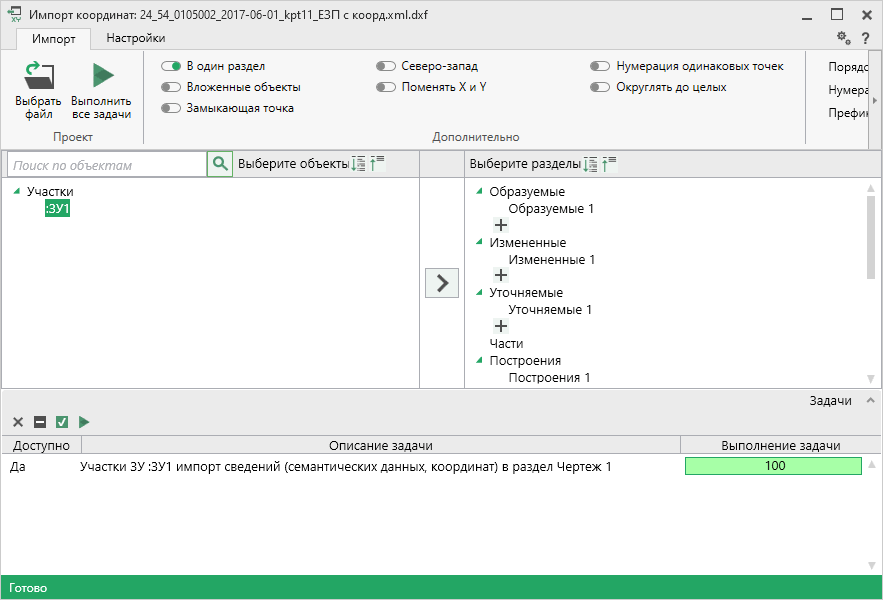Collapse the Уточняемые section node
883x600 pixels.
[x=480, y=293]
